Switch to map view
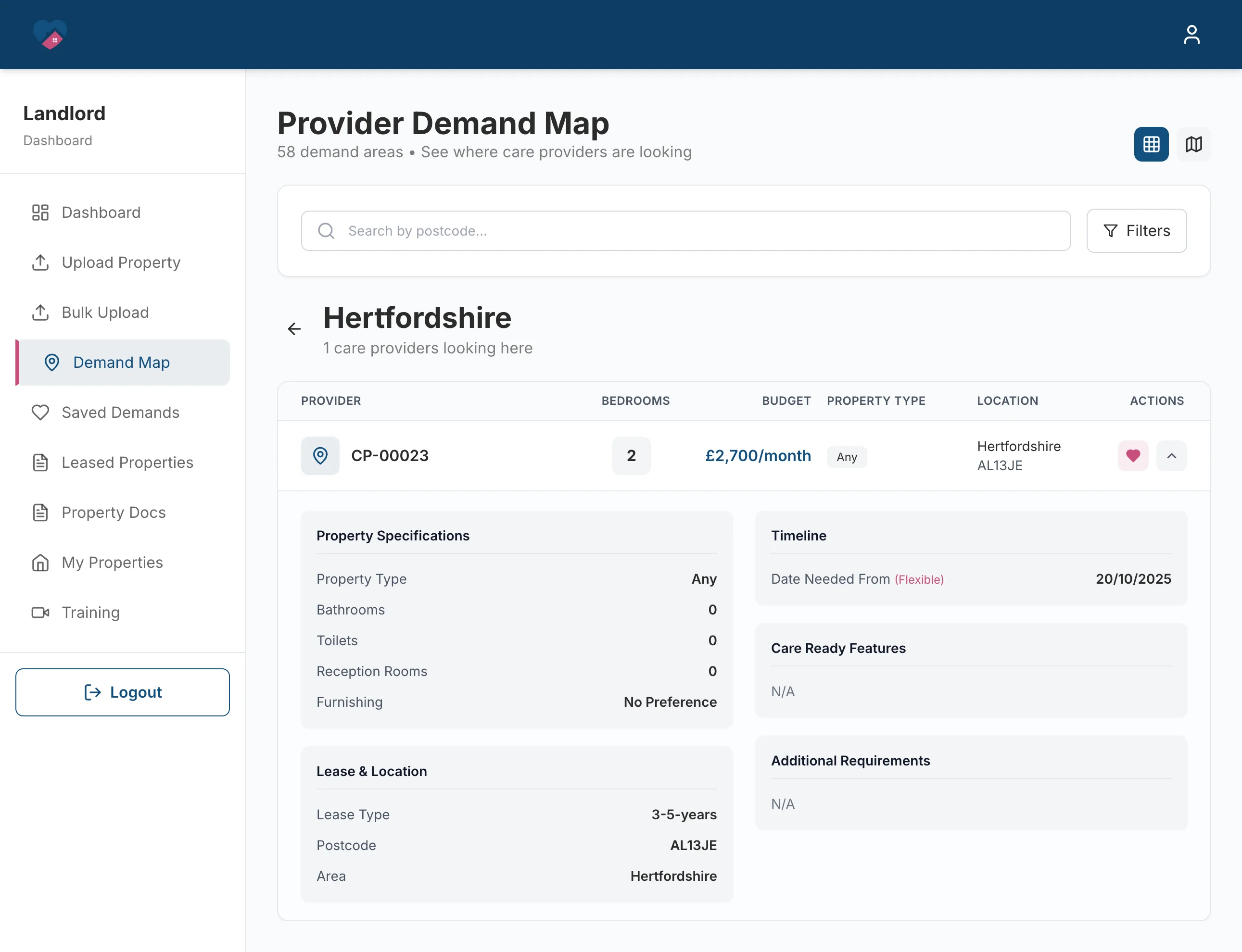Screen dimensions: 1242x952 coord(1193,144)
